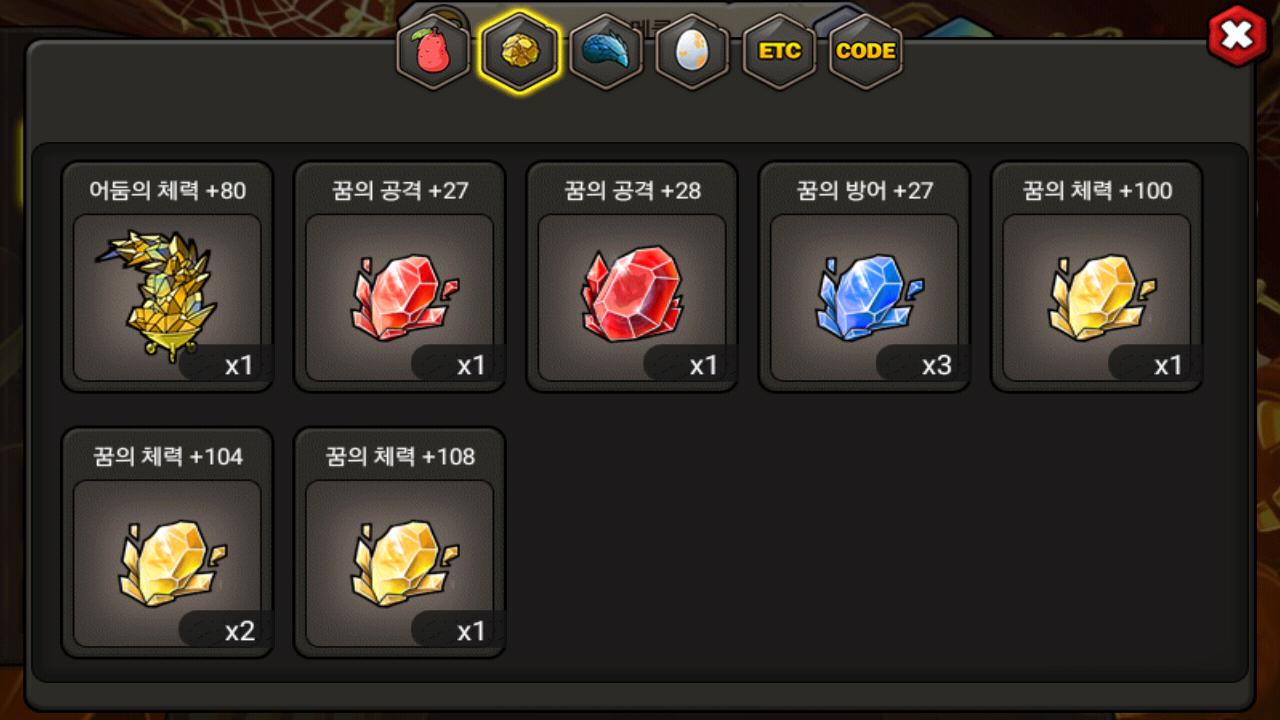Open the red fruit inventory tab
The image size is (1280, 720).
coord(433,52)
